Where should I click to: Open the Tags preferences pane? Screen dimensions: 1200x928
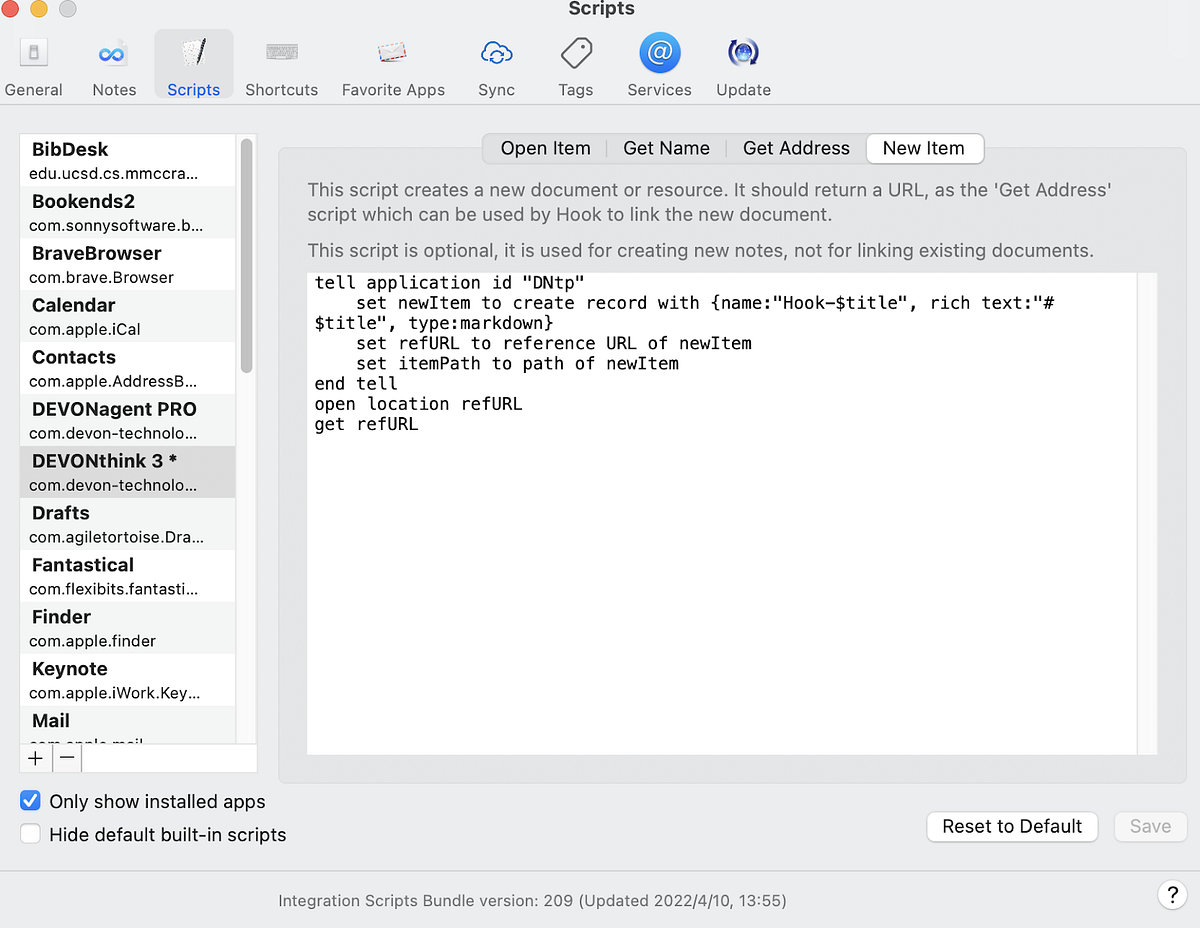(576, 65)
